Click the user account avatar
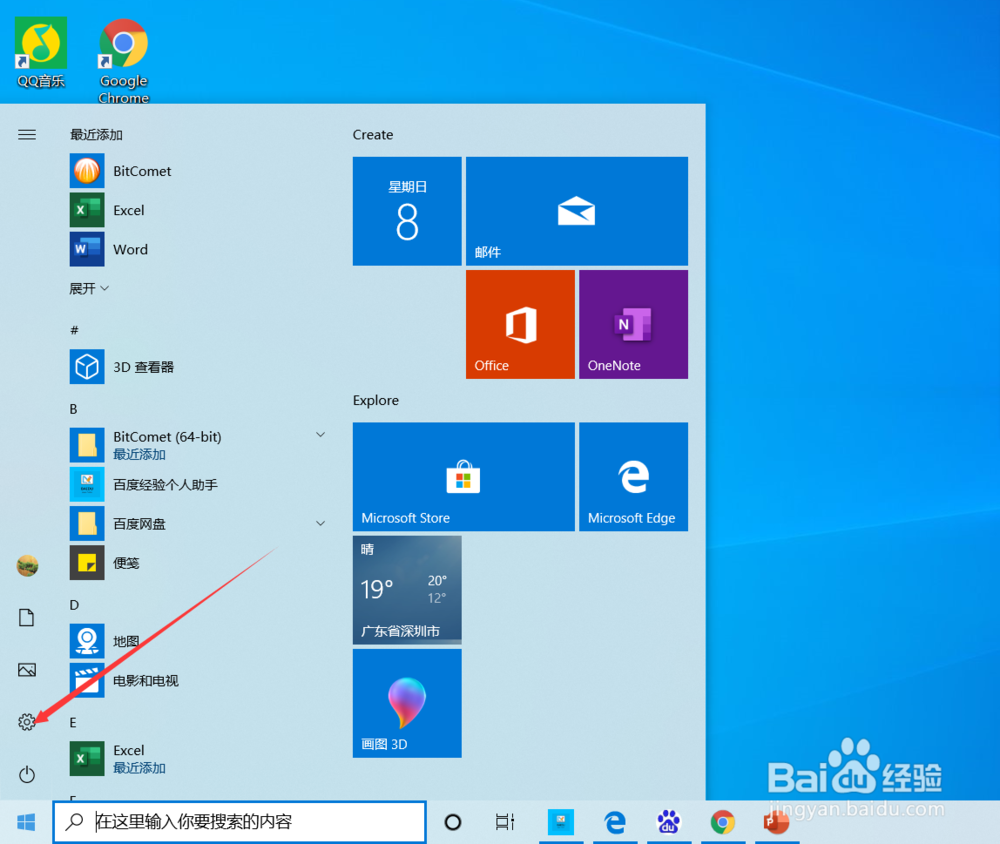This screenshot has width=1000, height=844. click(x=27, y=565)
